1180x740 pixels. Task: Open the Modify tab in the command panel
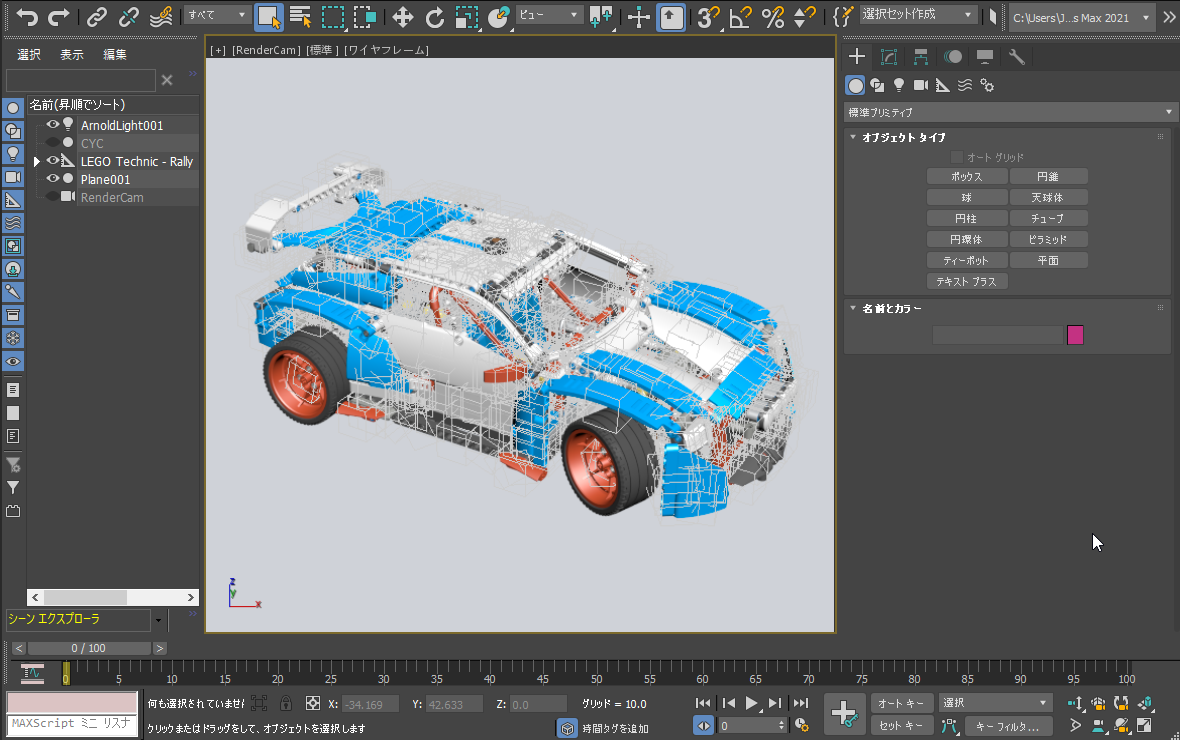(889, 57)
